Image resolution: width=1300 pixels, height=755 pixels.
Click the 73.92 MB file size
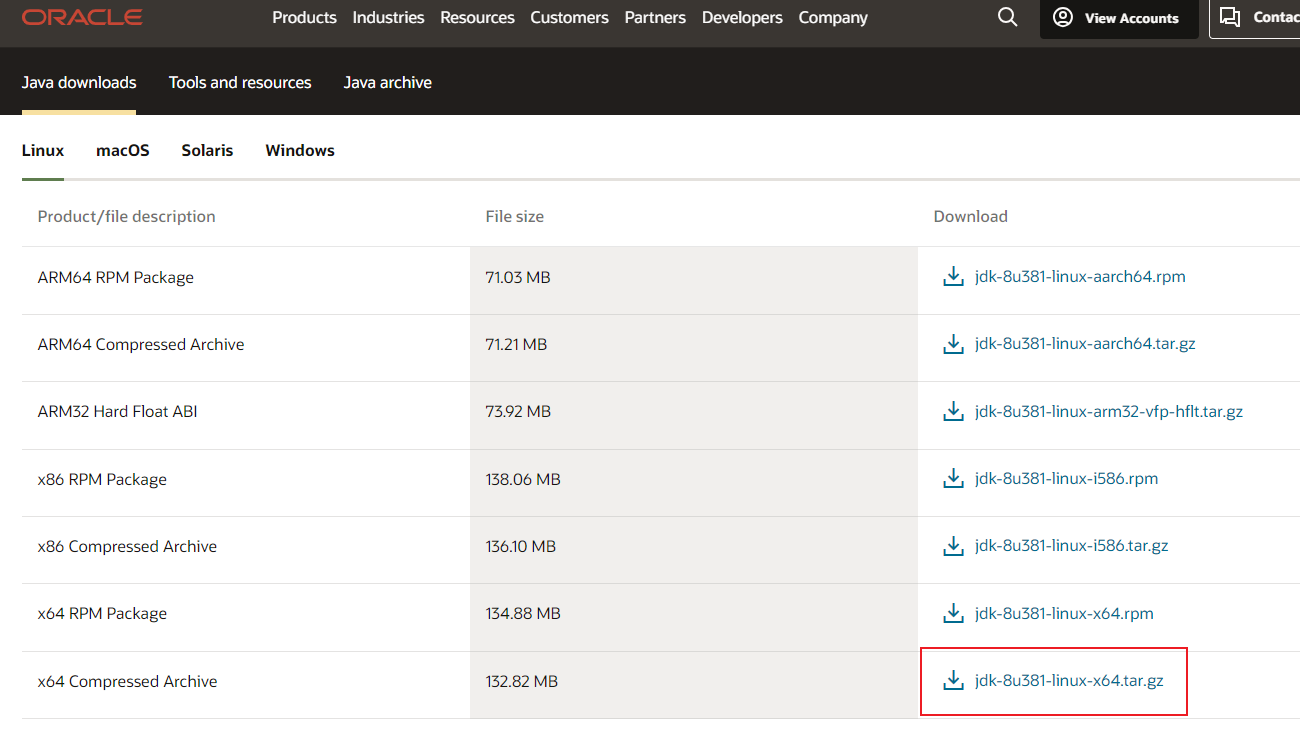coord(518,411)
